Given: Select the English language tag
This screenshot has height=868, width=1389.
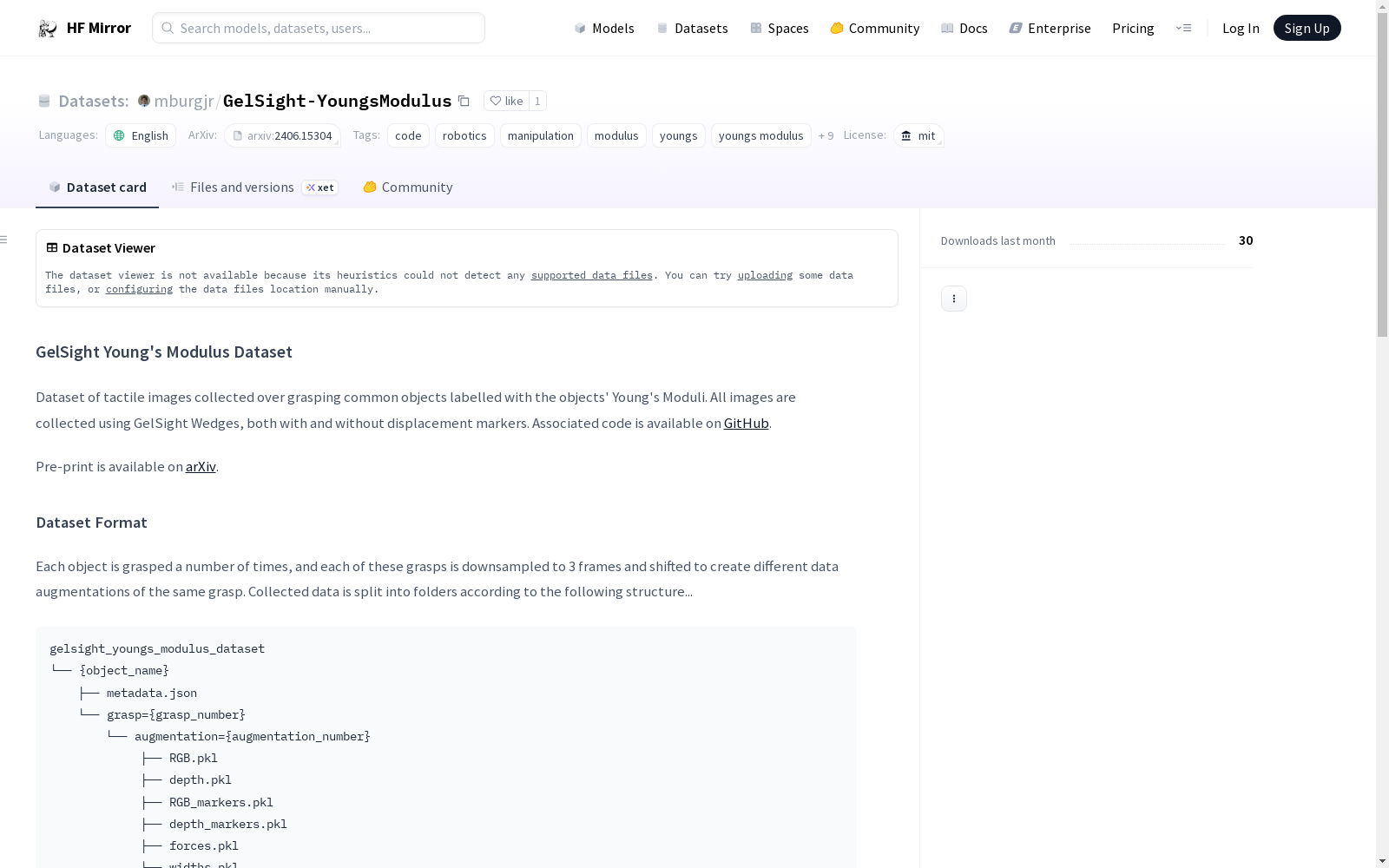Looking at the screenshot, I should point(141,135).
